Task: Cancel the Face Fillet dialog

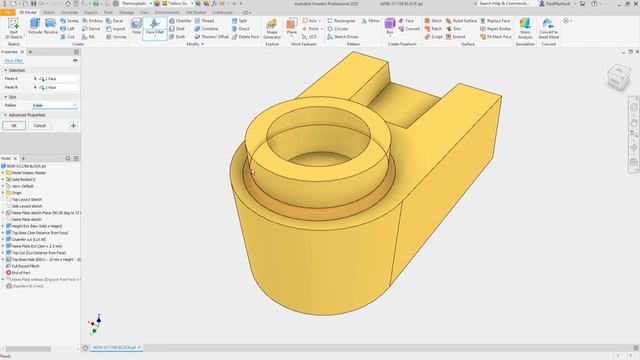Action: 40,126
